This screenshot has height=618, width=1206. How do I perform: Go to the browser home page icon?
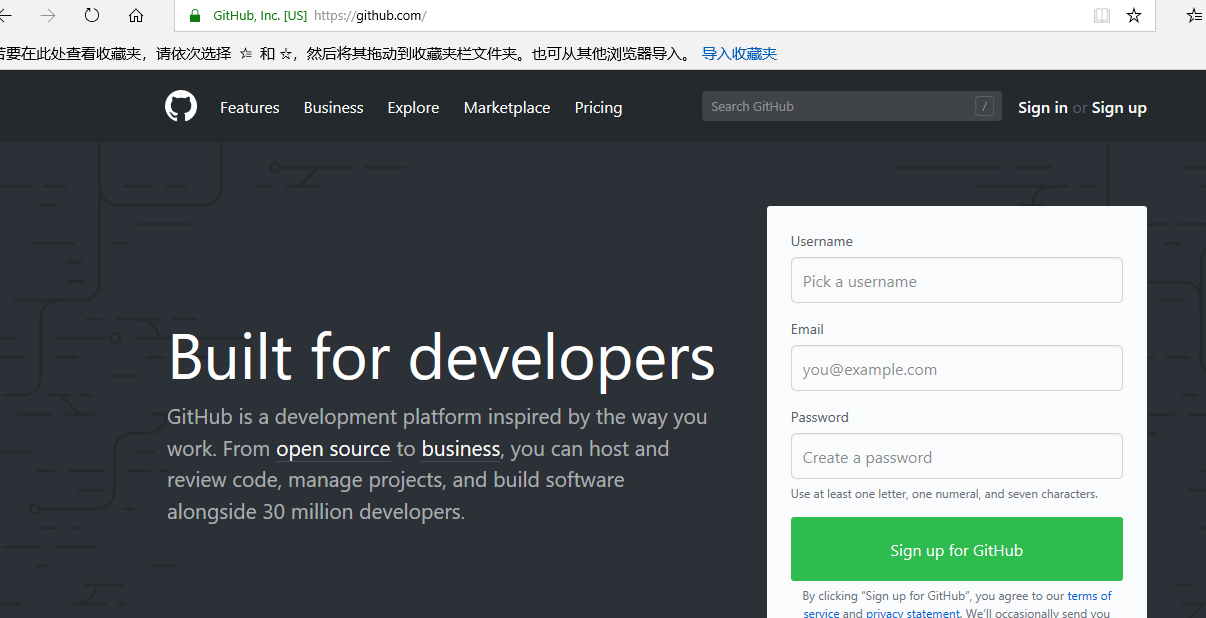click(136, 15)
